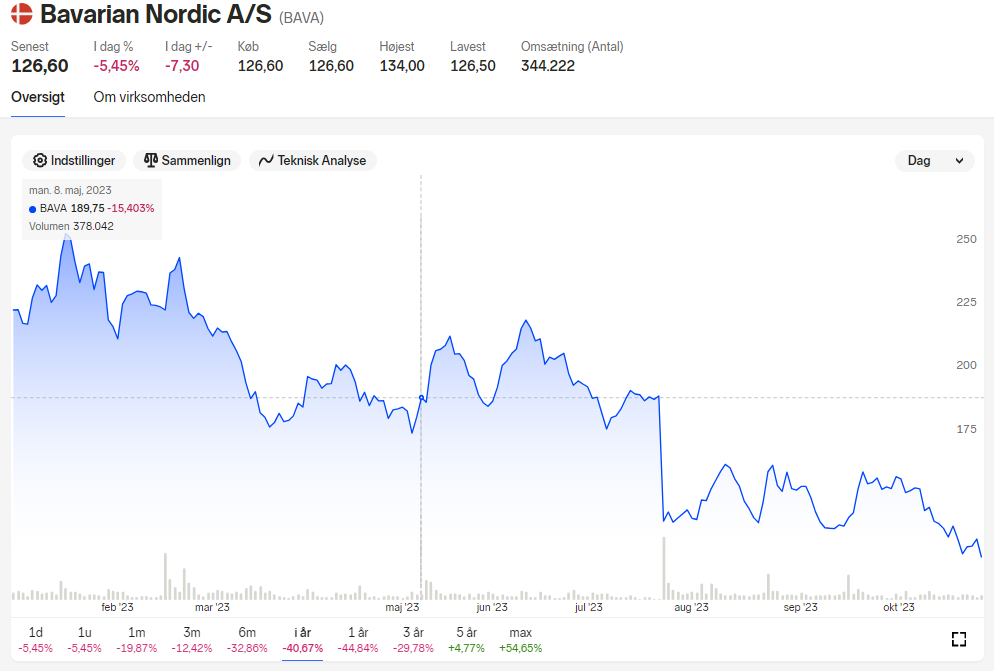The image size is (994, 671).
Task: Click the Teknisk Analyse chart-line icon
Action: tap(266, 160)
